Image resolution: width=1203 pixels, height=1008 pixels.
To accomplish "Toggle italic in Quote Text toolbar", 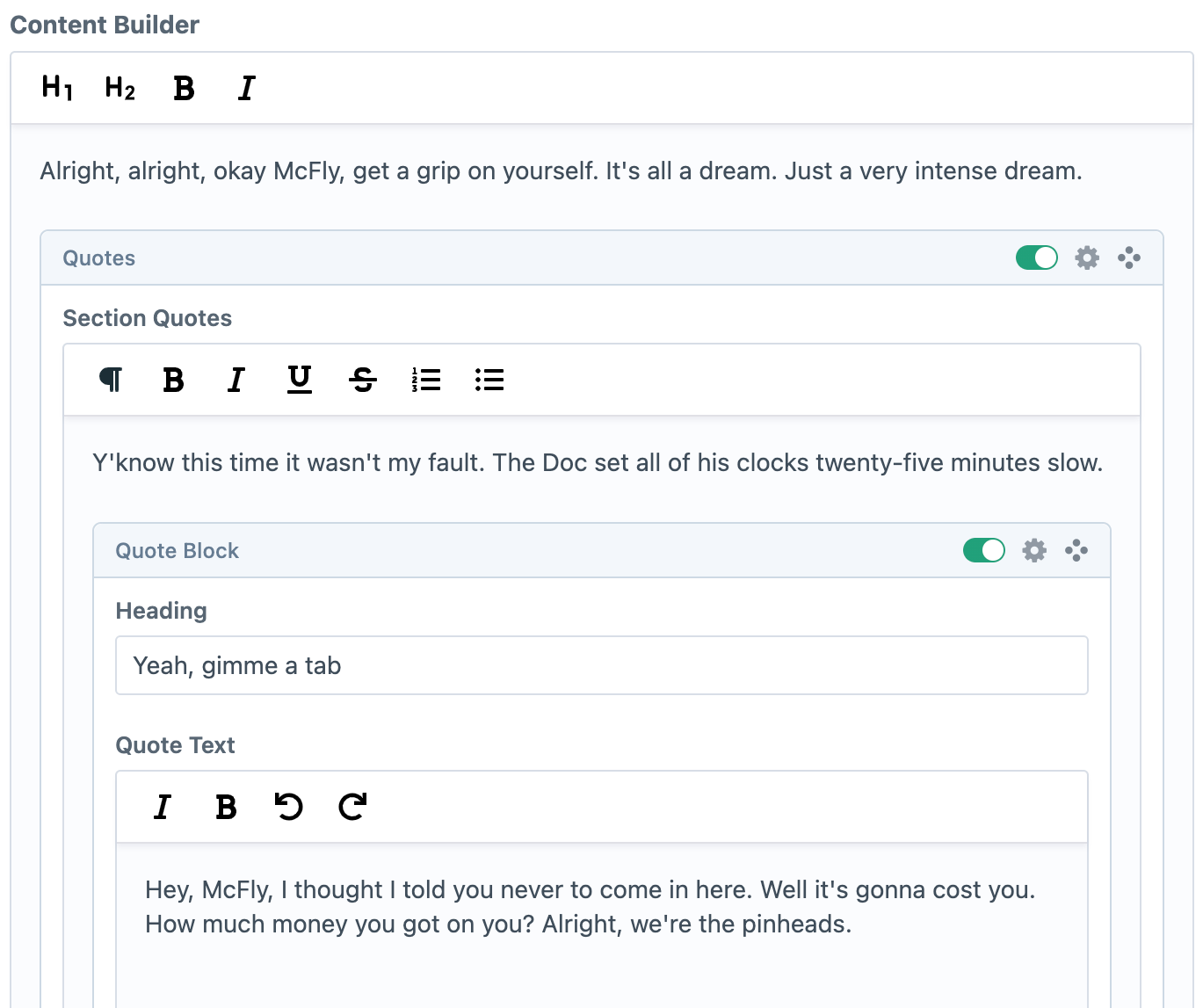I will coord(163,807).
